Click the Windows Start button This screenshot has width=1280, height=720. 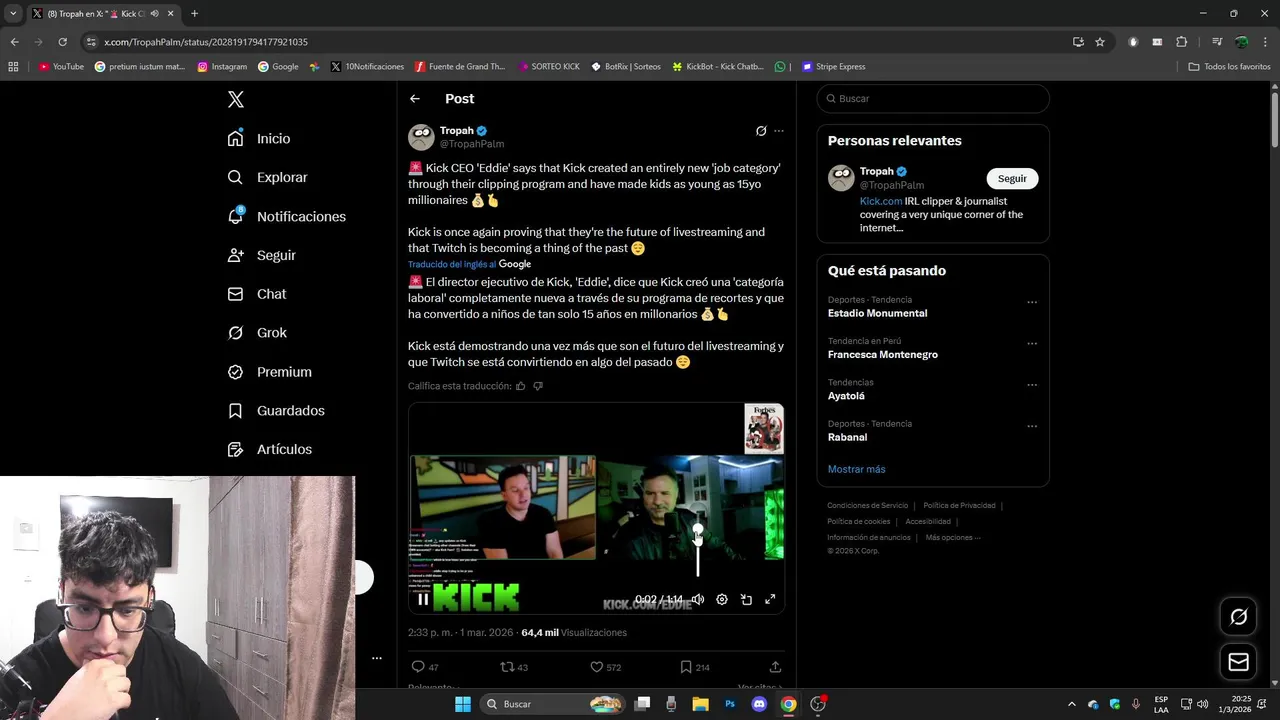pyautogui.click(x=463, y=704)
